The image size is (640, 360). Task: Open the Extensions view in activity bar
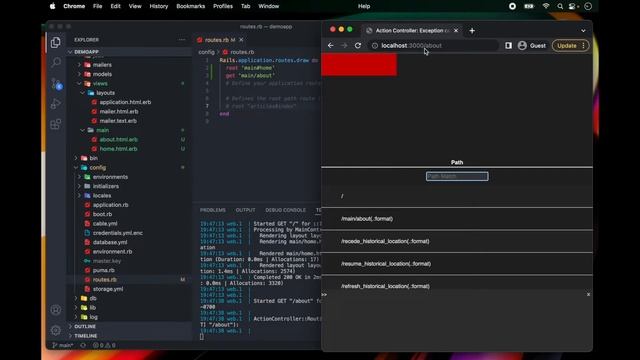point(56,124)
